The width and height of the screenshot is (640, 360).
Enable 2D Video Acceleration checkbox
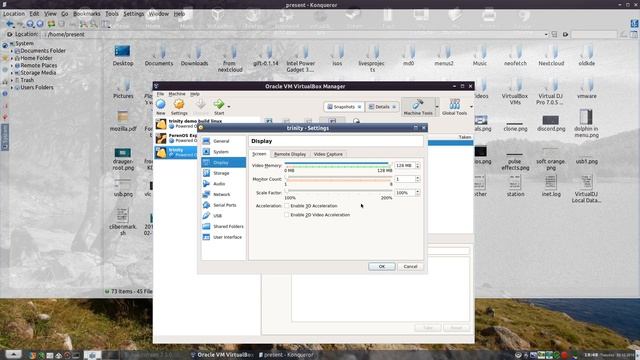point(287,215)
